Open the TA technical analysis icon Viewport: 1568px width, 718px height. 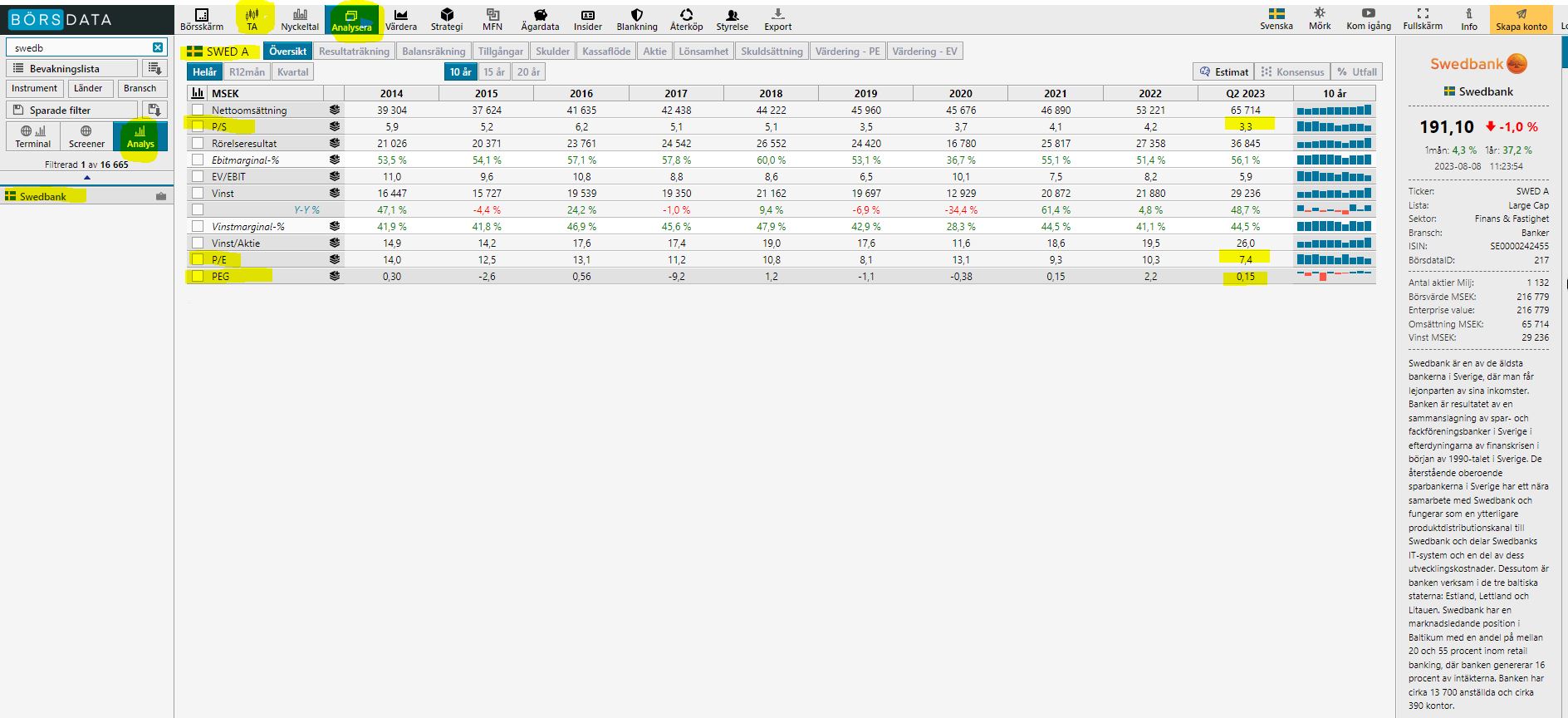pyautogui.click(x=252, y=19)
